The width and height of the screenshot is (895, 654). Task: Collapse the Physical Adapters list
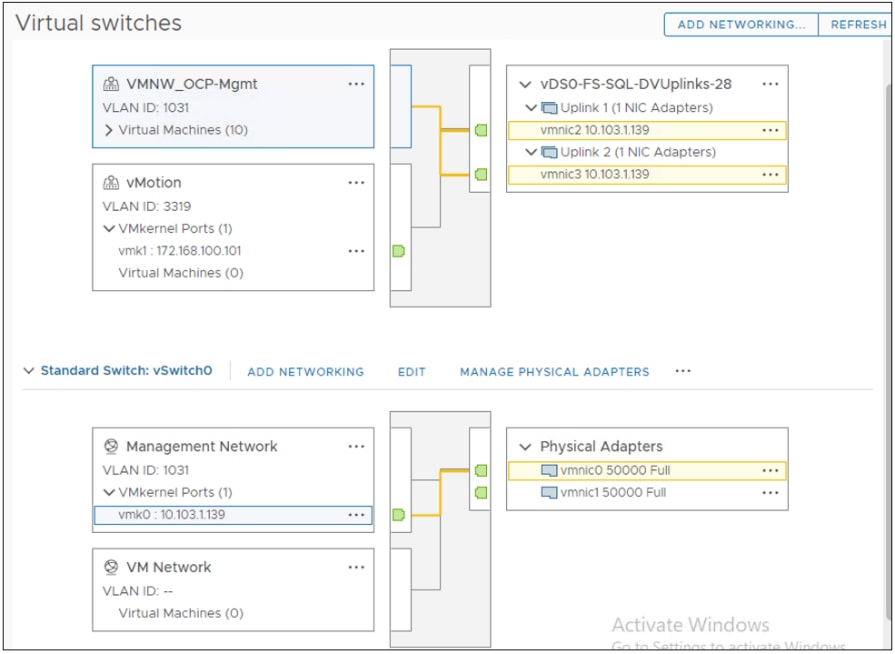tap(525, 446)
